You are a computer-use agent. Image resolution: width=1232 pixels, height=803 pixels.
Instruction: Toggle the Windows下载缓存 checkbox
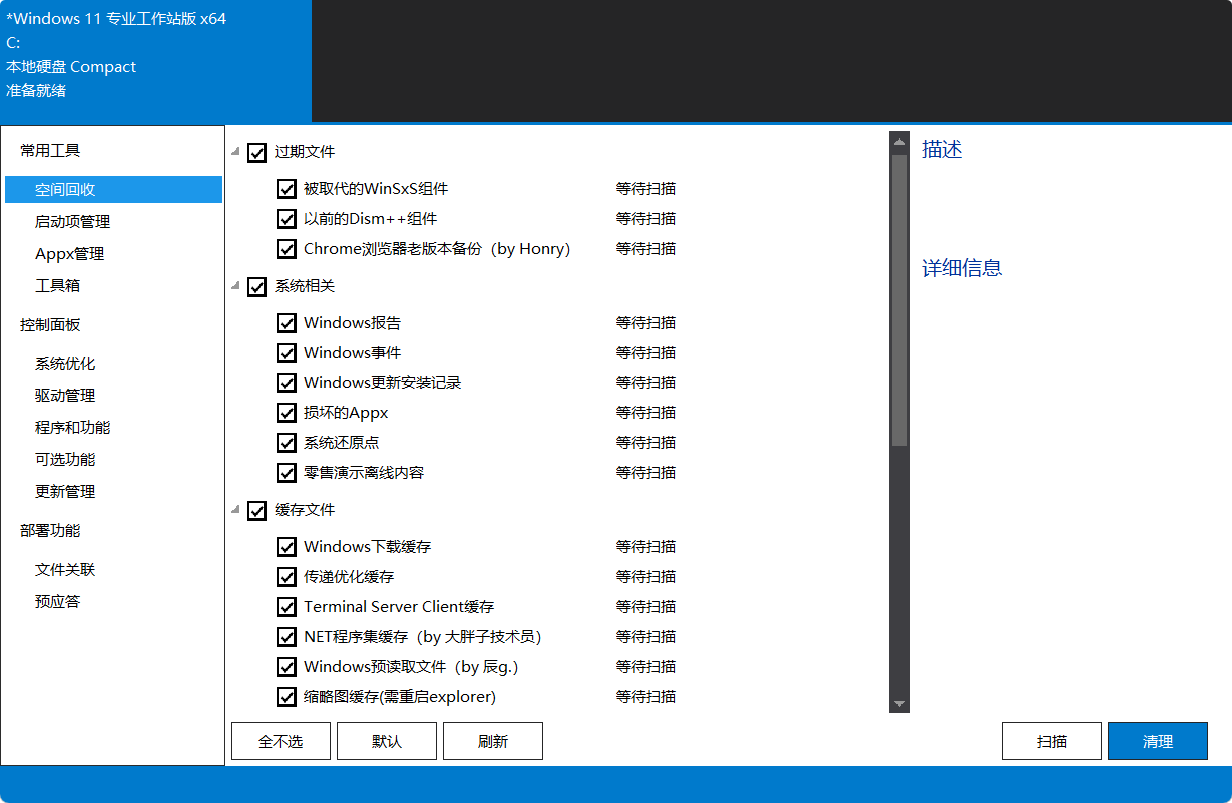(287, 547)
